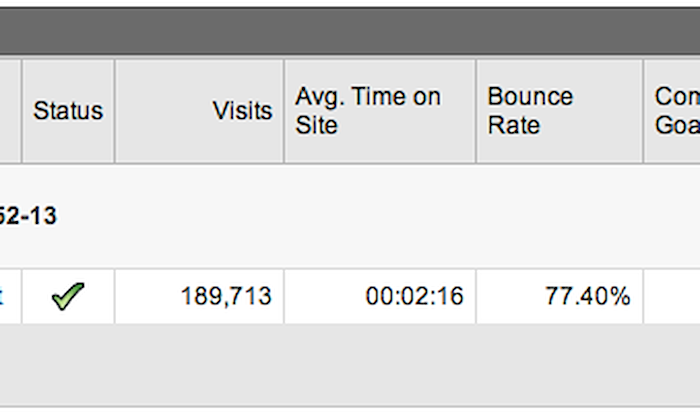Sort by the Visits column header

pyautogui.click(x=199, y=111)
